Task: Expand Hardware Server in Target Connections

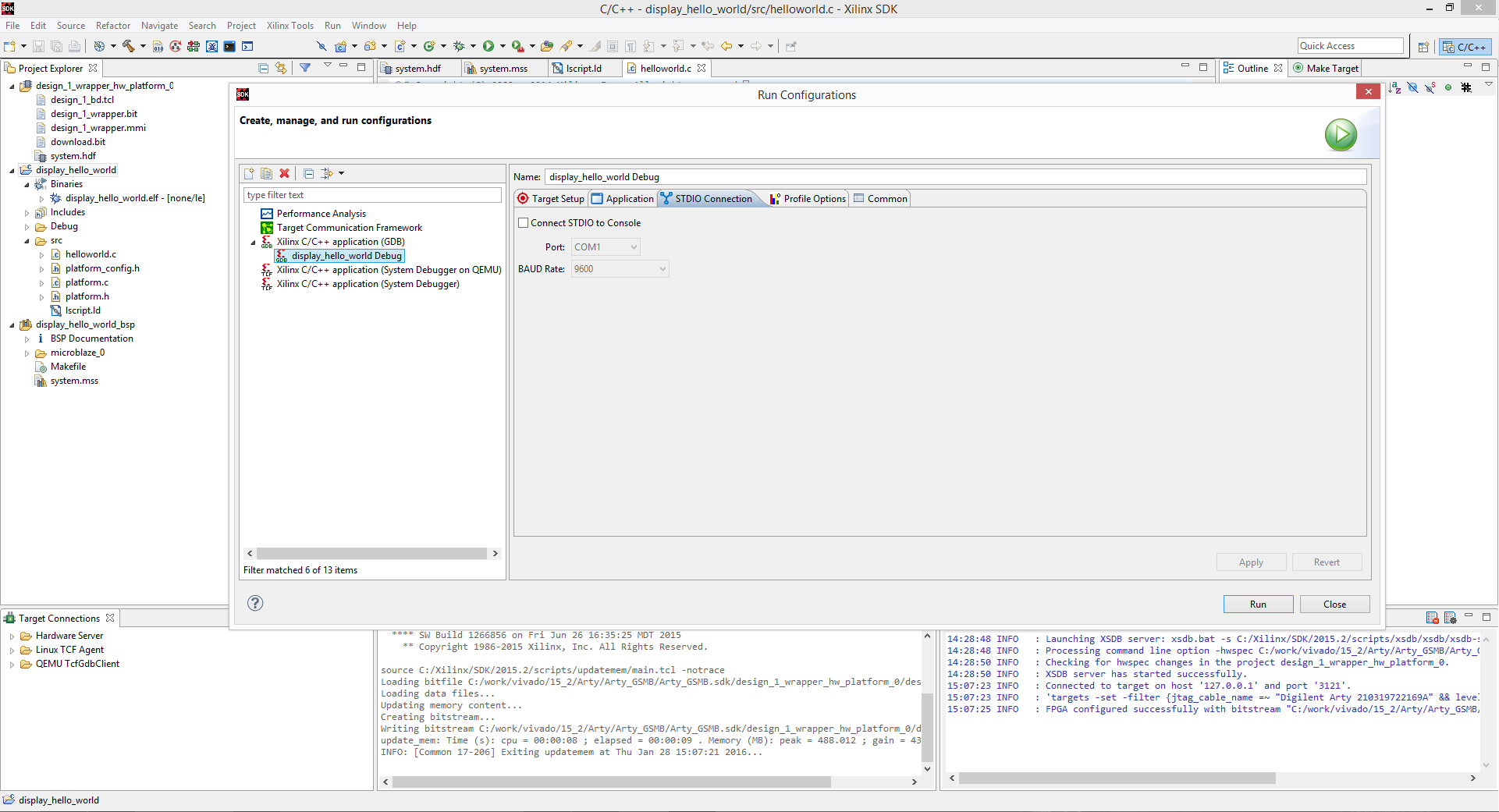Action: 12,636
